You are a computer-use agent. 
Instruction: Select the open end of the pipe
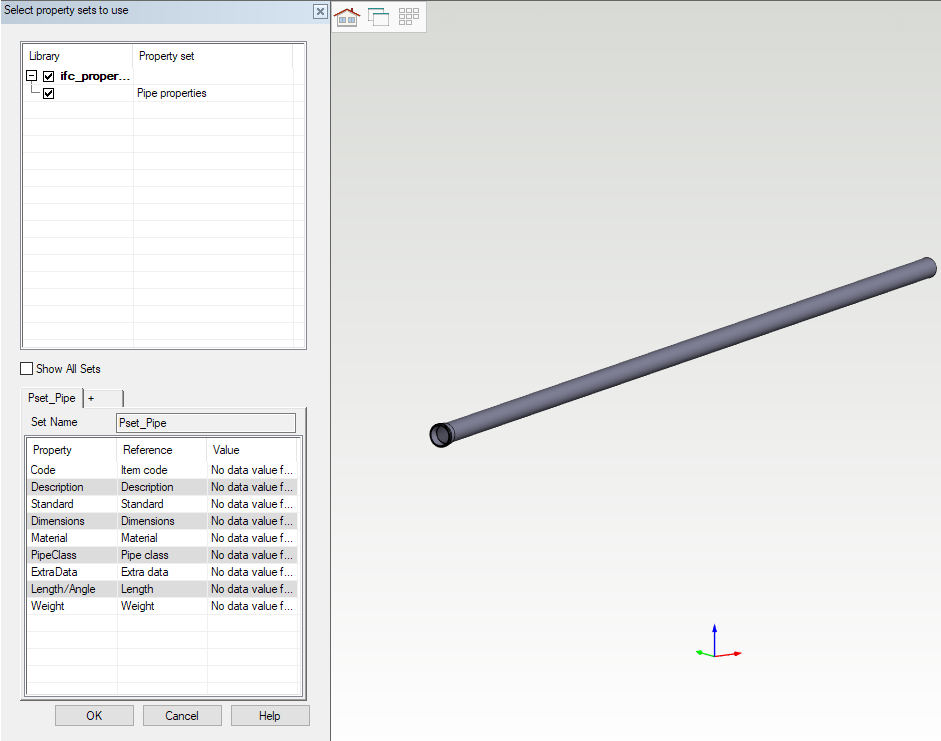440,435
